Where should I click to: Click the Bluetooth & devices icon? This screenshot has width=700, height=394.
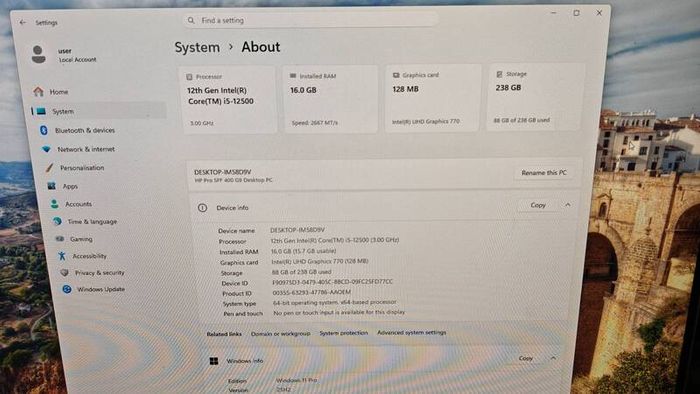(44, 130)
